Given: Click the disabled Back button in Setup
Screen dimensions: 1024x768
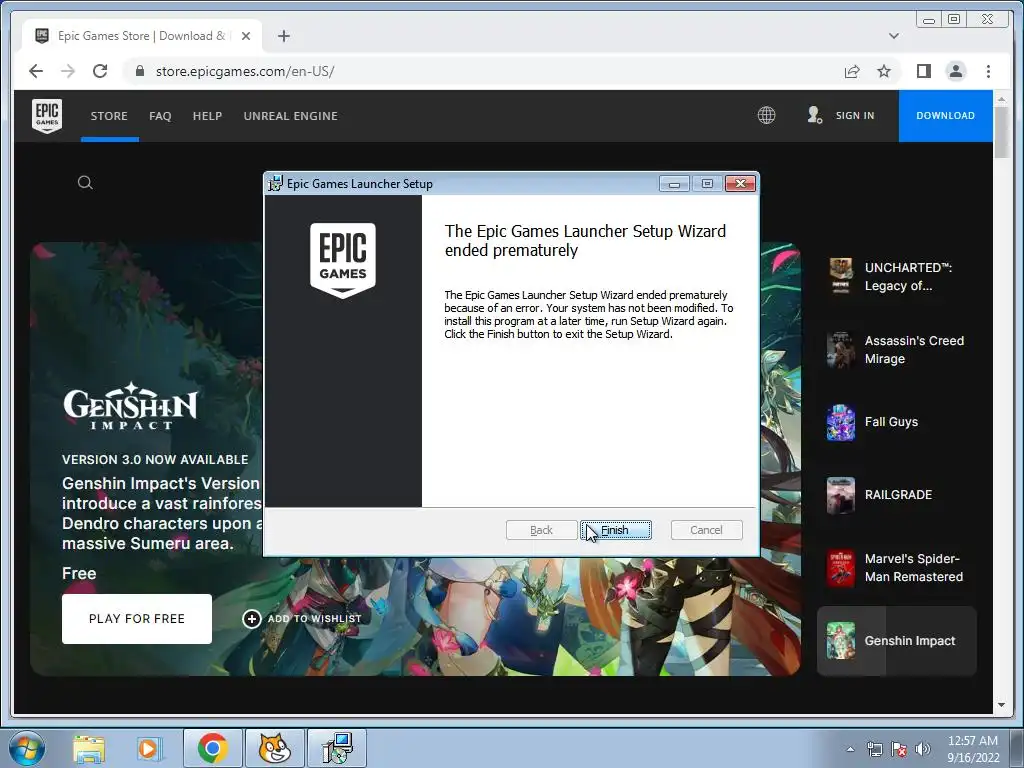Looking at the screenshot, I should 541,530.
